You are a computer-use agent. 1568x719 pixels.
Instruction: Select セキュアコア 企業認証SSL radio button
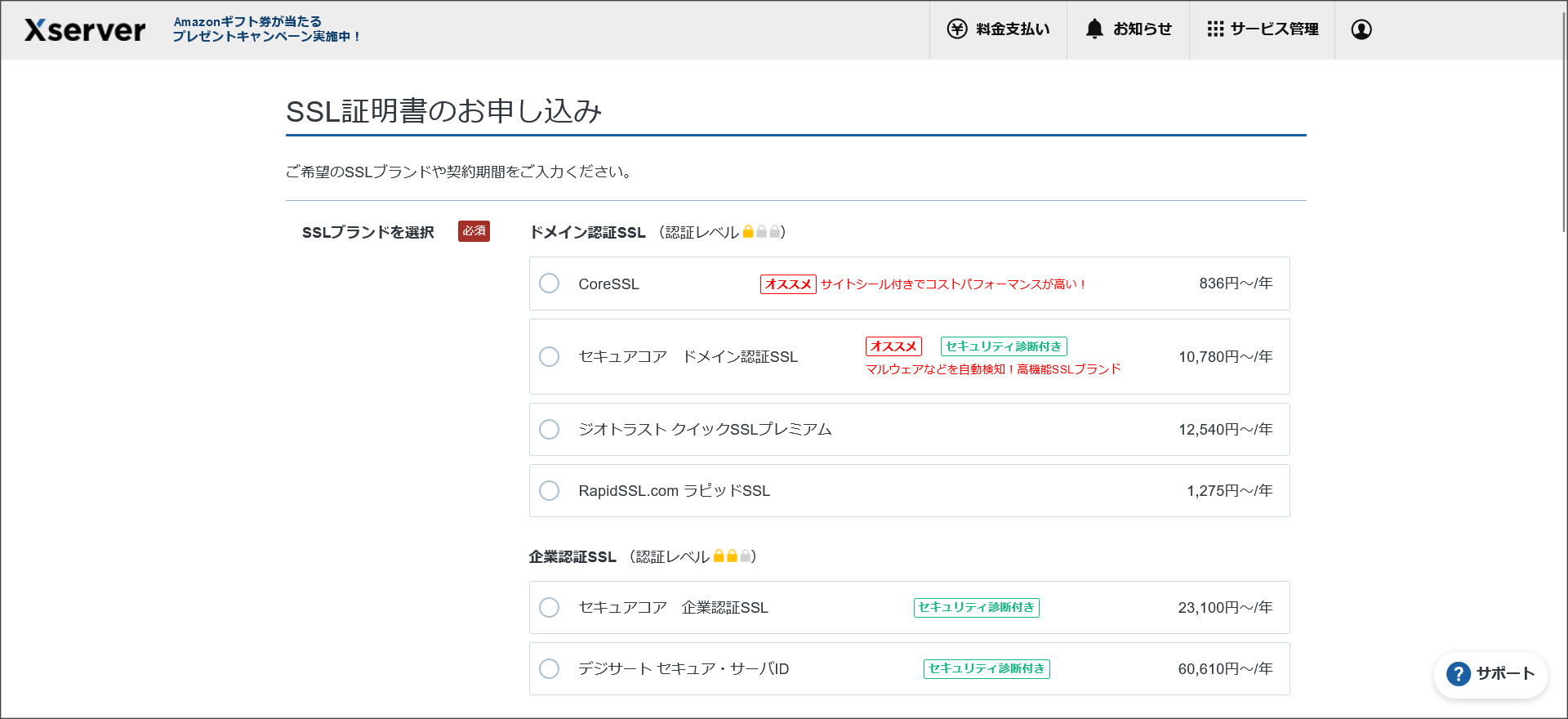point(550,608)
